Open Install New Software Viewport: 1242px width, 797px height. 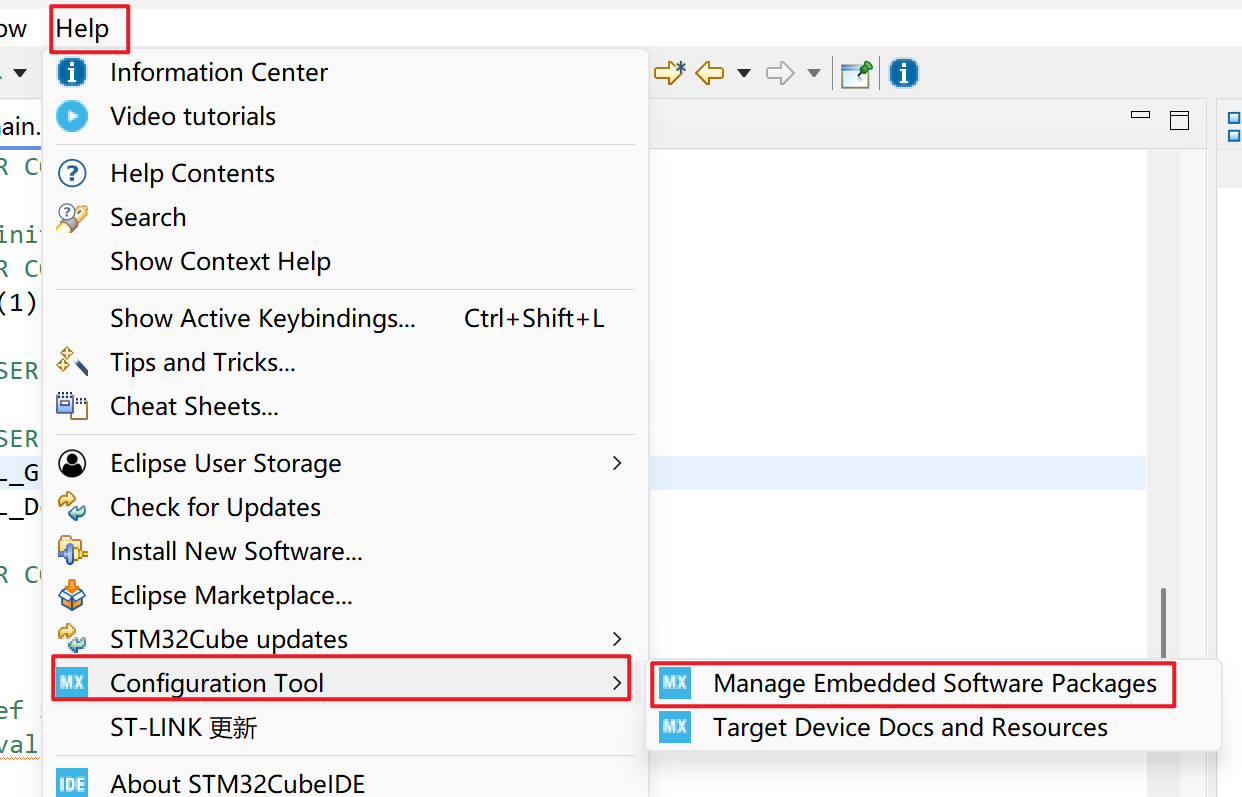236,551
